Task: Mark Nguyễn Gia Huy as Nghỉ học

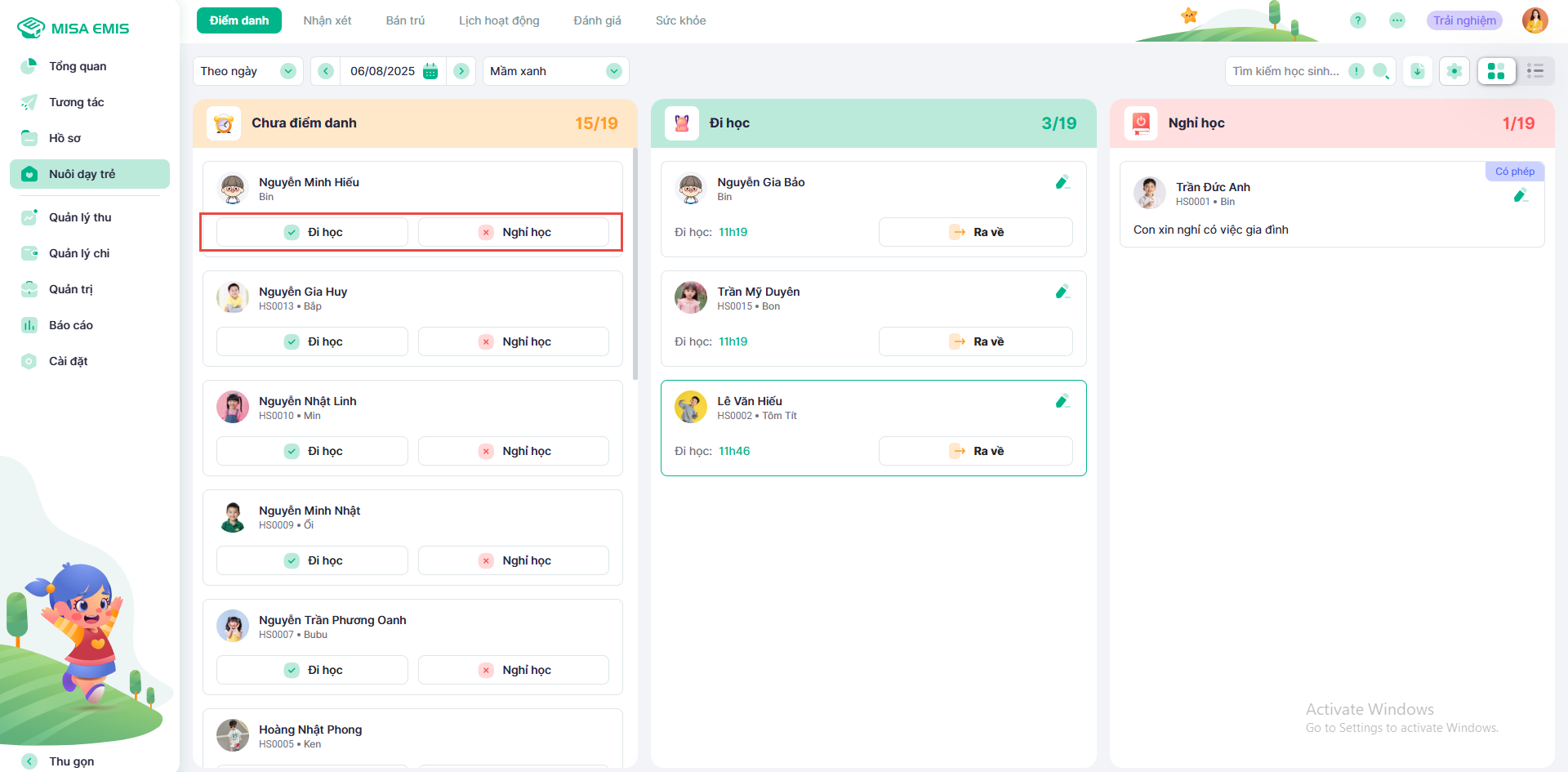Action: click(514, 341)
